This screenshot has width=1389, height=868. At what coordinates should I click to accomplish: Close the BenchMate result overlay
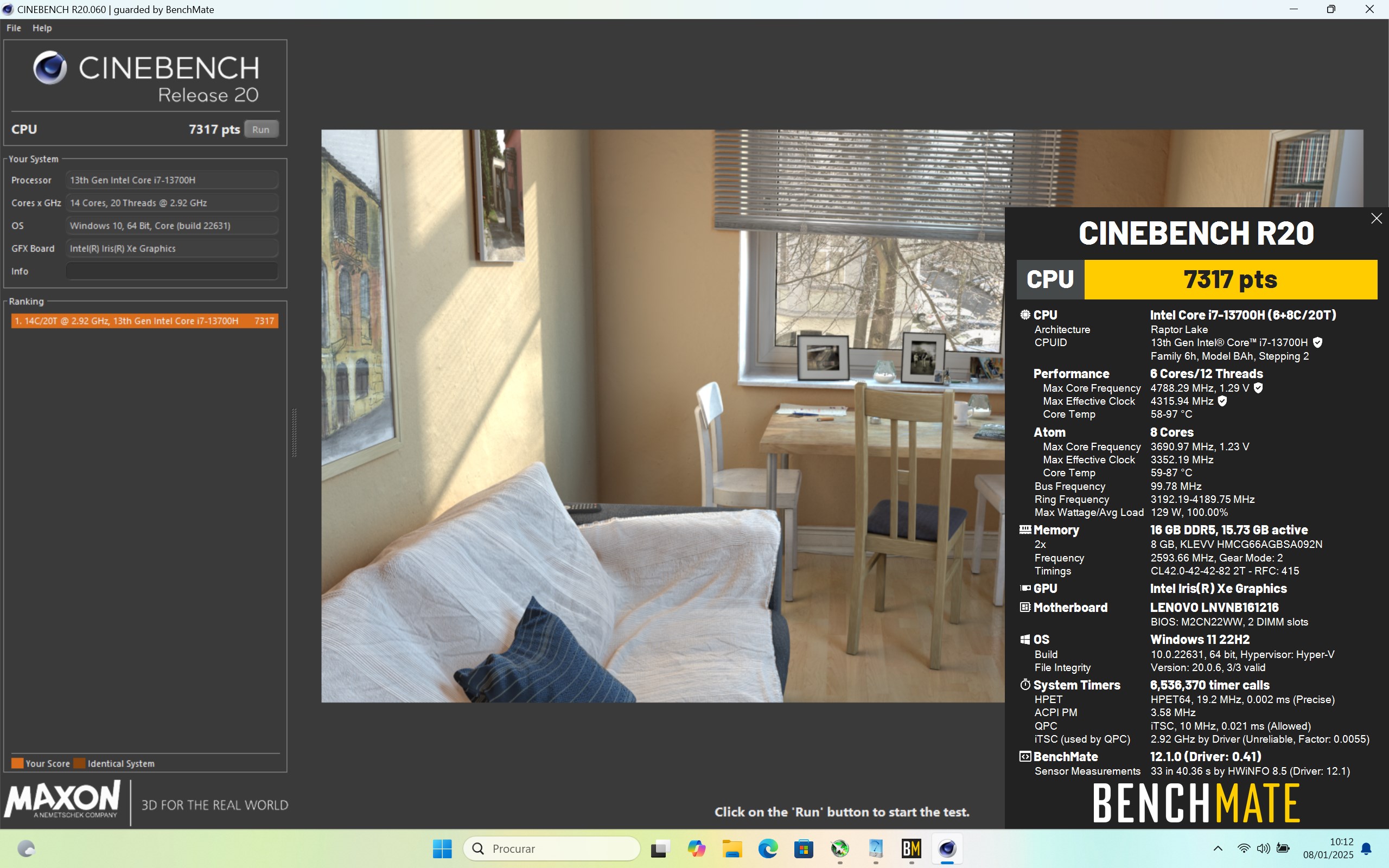[x=1376, y=219]
